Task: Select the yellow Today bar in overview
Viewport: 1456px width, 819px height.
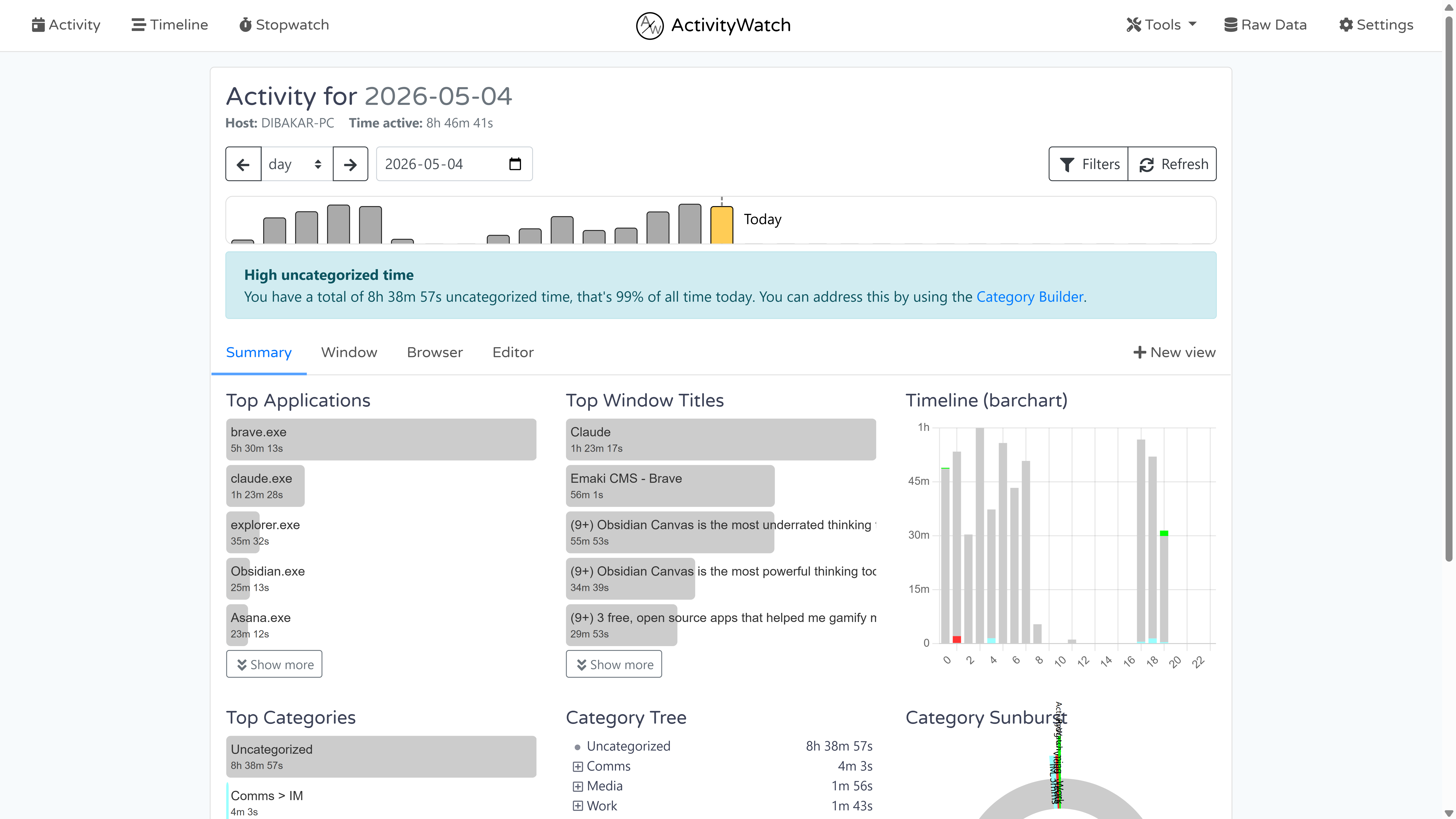Action: coord(722,225)
